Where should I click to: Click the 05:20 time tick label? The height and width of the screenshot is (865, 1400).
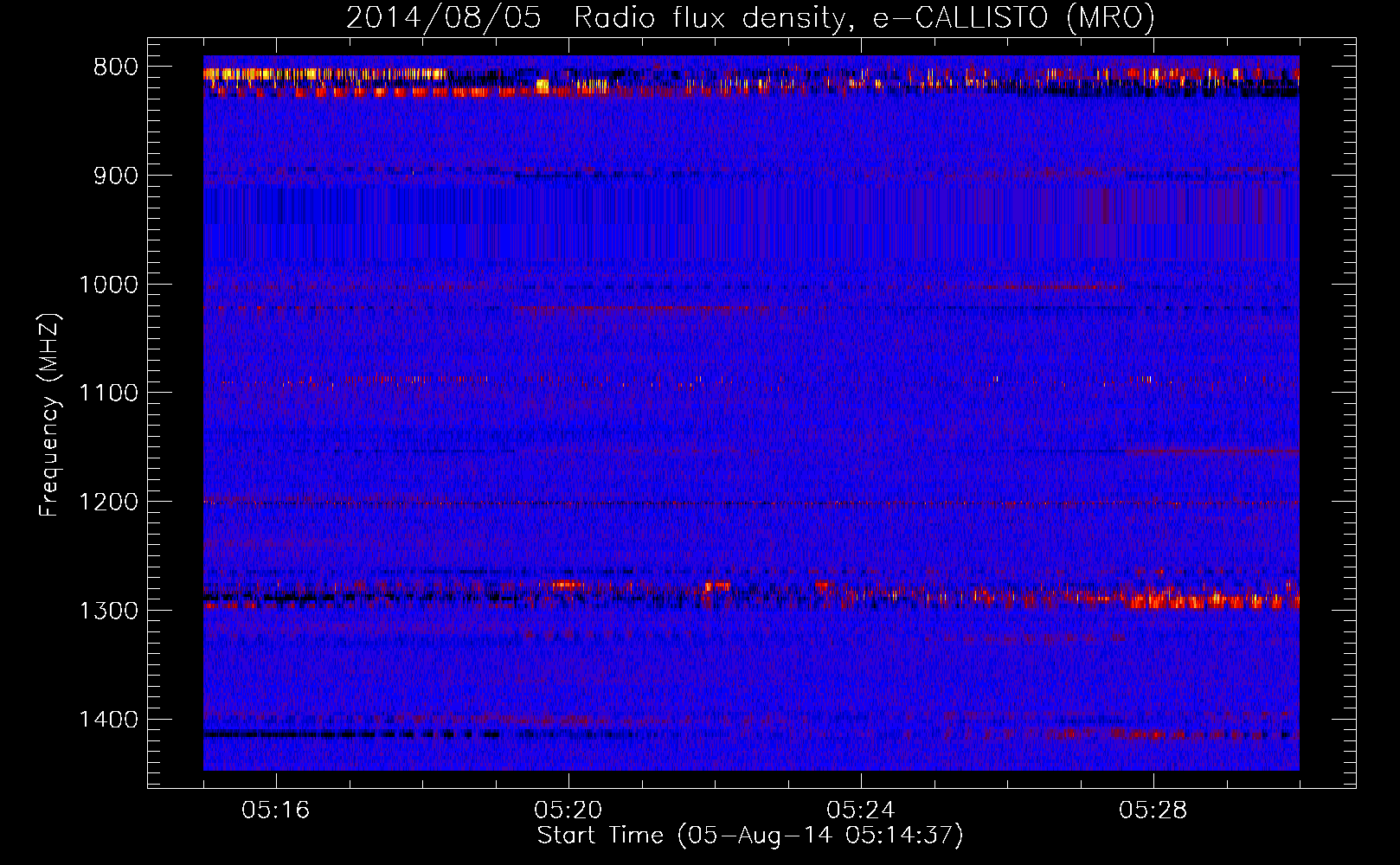coord(568,811)
